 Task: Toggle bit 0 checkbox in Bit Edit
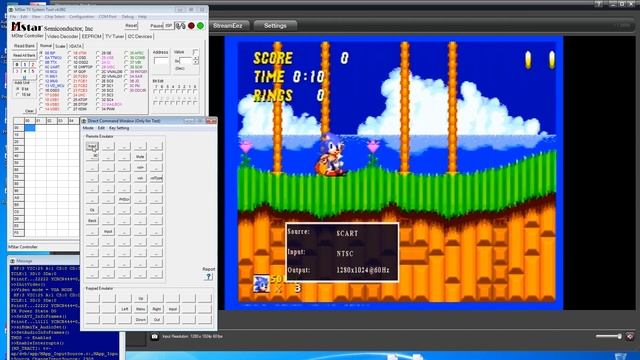pyautogui.click(x=195, y=91)
